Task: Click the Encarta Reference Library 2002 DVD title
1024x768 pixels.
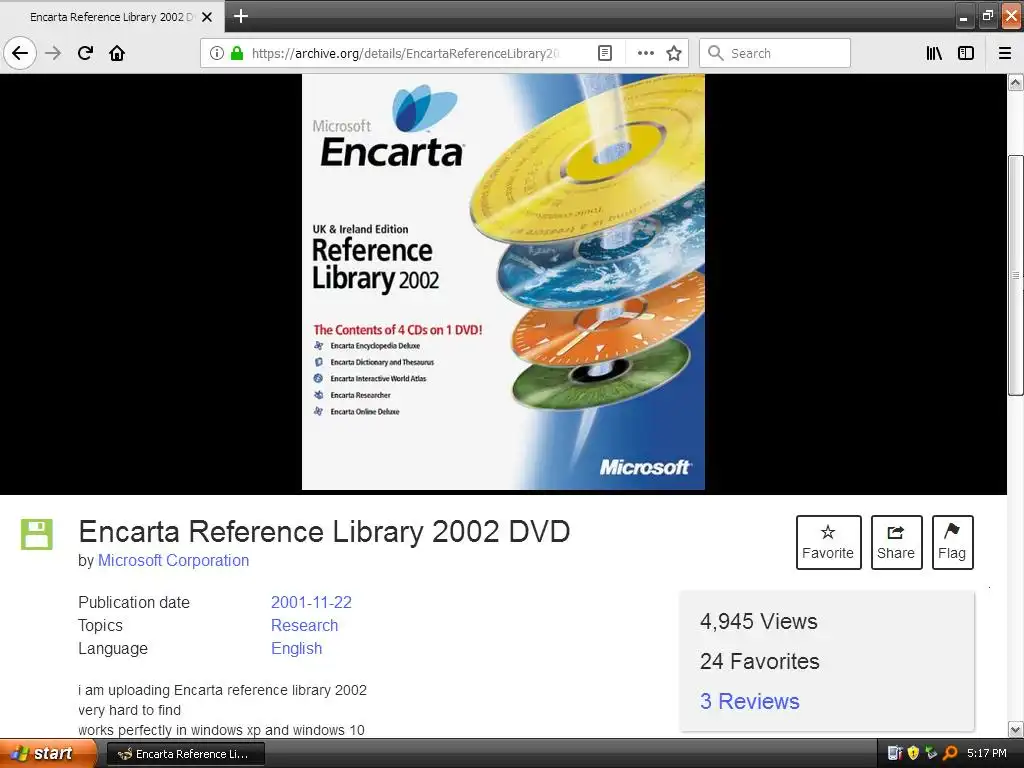Action: [325, 532]
